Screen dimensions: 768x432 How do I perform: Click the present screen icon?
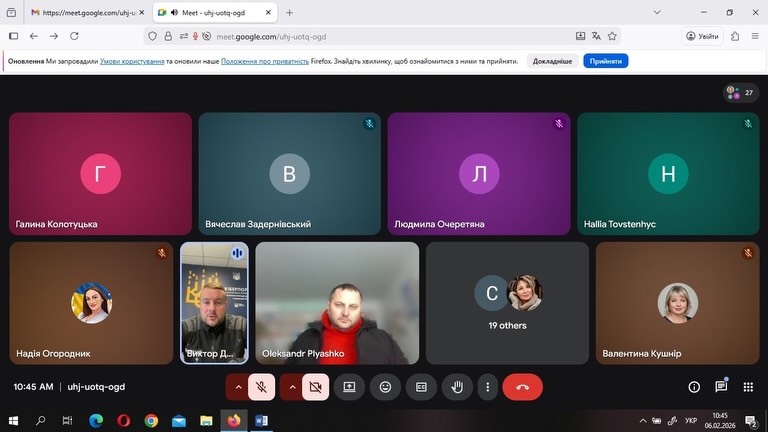(349, 387)
